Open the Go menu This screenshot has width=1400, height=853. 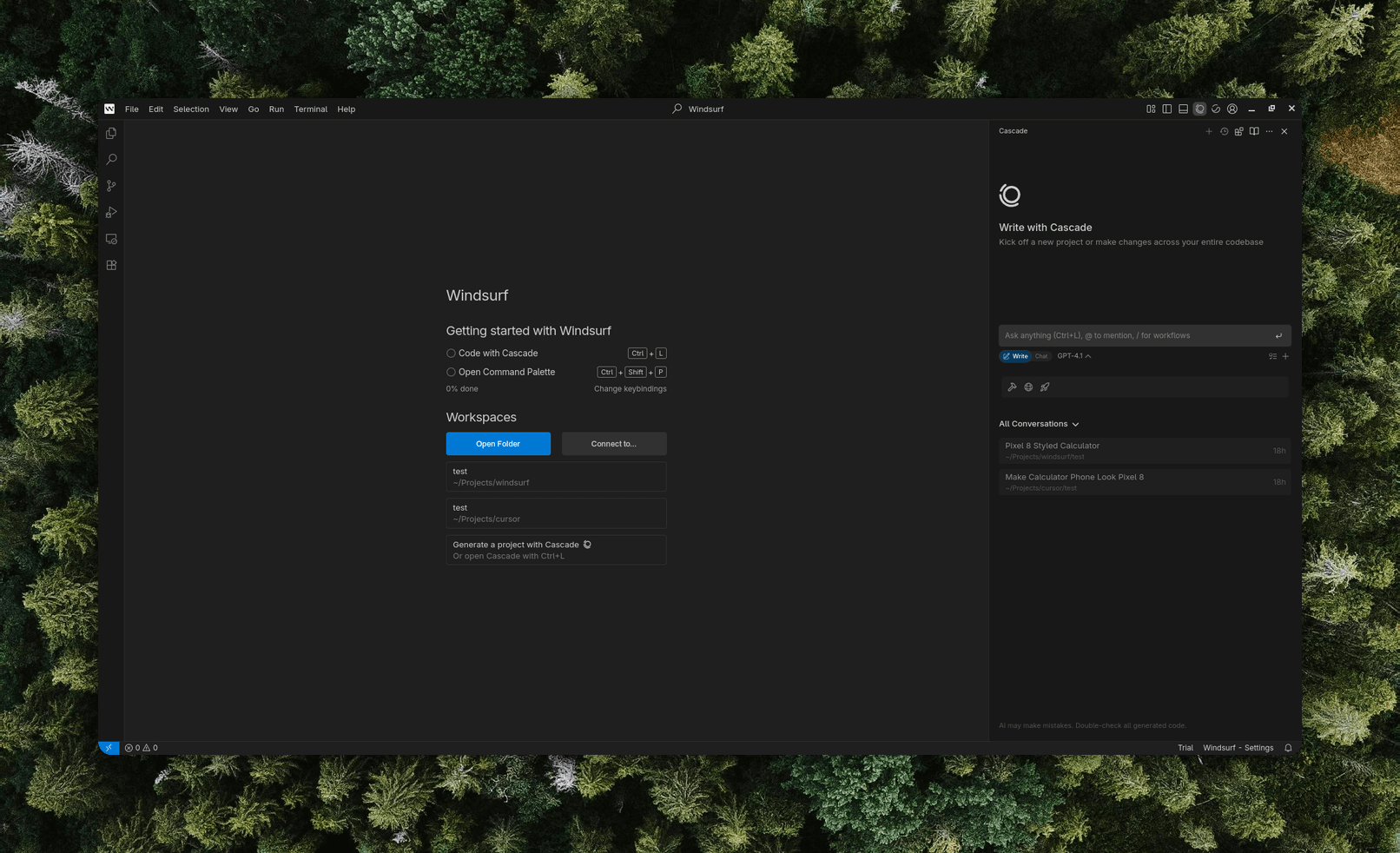click(254, 109)
